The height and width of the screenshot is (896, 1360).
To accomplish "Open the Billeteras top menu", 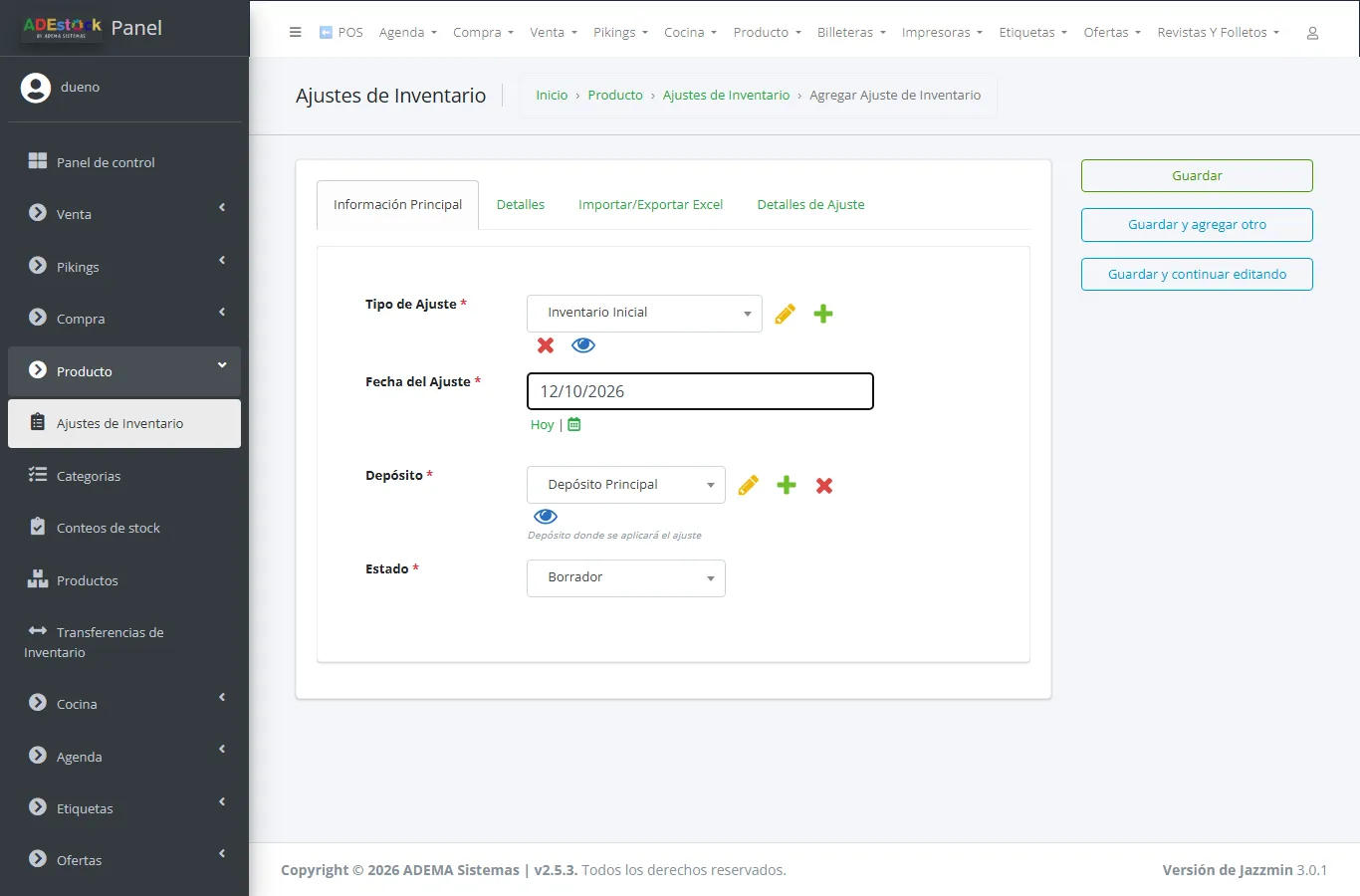I will point(851,33).
